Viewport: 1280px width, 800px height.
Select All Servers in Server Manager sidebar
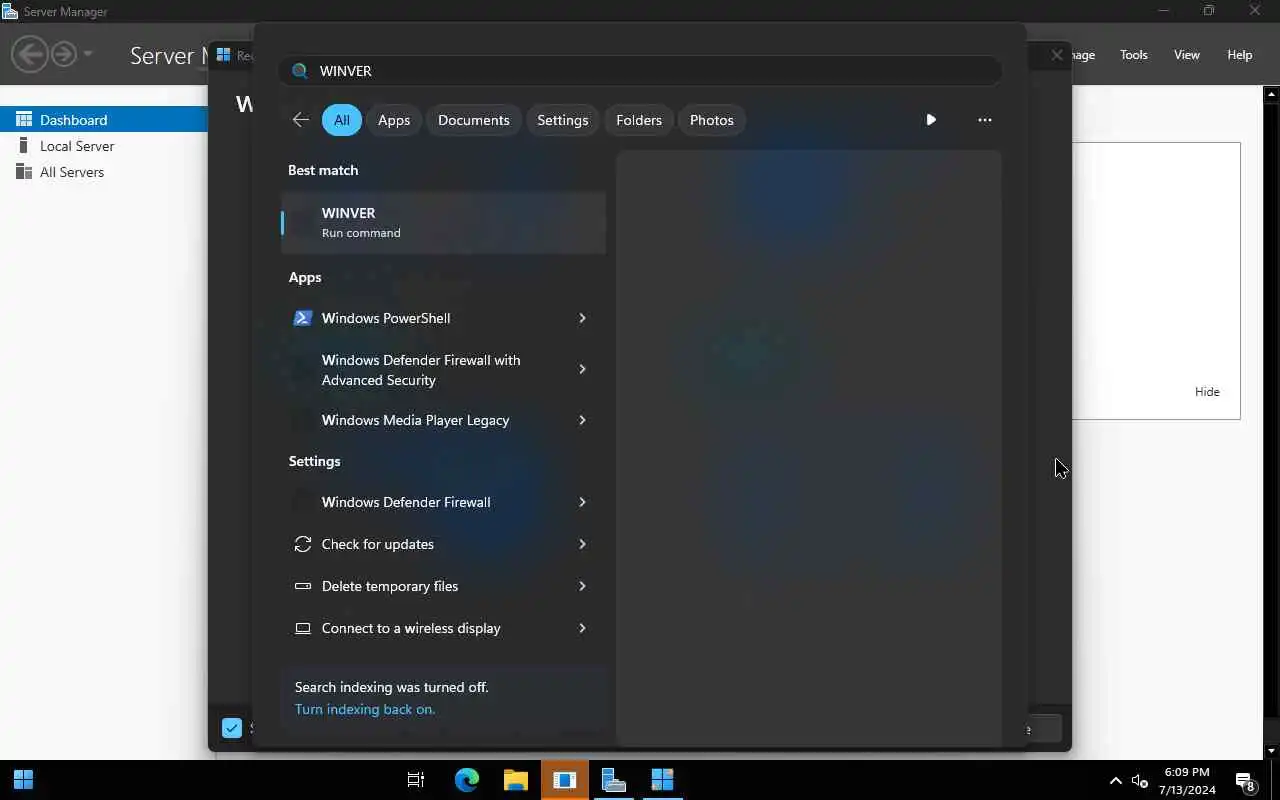point(104,172)
